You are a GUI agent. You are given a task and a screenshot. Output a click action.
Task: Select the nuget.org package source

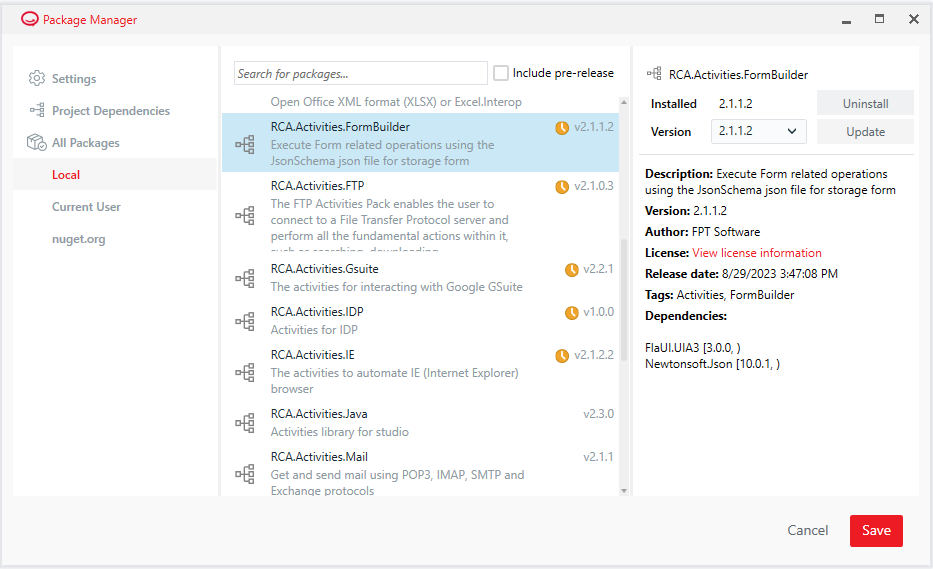[x=79, y=239]
